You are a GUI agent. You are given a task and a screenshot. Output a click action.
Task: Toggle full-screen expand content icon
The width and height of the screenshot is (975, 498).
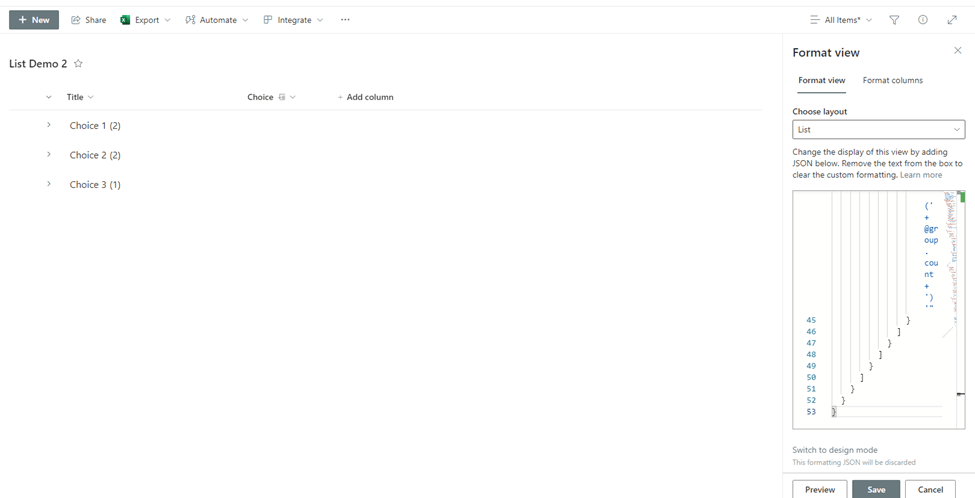pos(952,20)
